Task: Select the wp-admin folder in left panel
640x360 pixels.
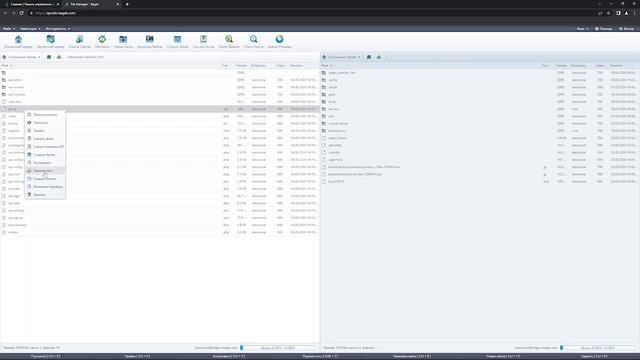Action: 160,80
